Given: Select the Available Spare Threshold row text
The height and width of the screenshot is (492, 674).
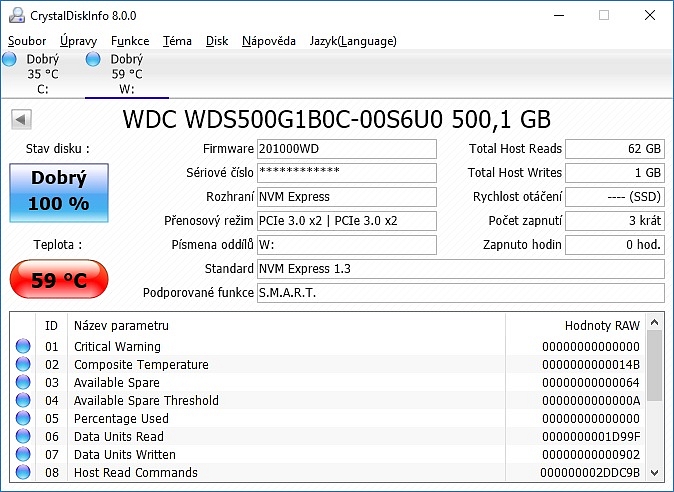Looking at the screenshot, I should [x=146, y=400].
